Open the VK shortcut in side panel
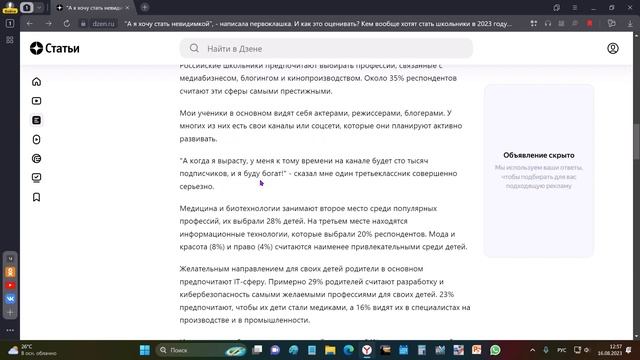This screenshot has height=360, width=640. coord(11,299)
